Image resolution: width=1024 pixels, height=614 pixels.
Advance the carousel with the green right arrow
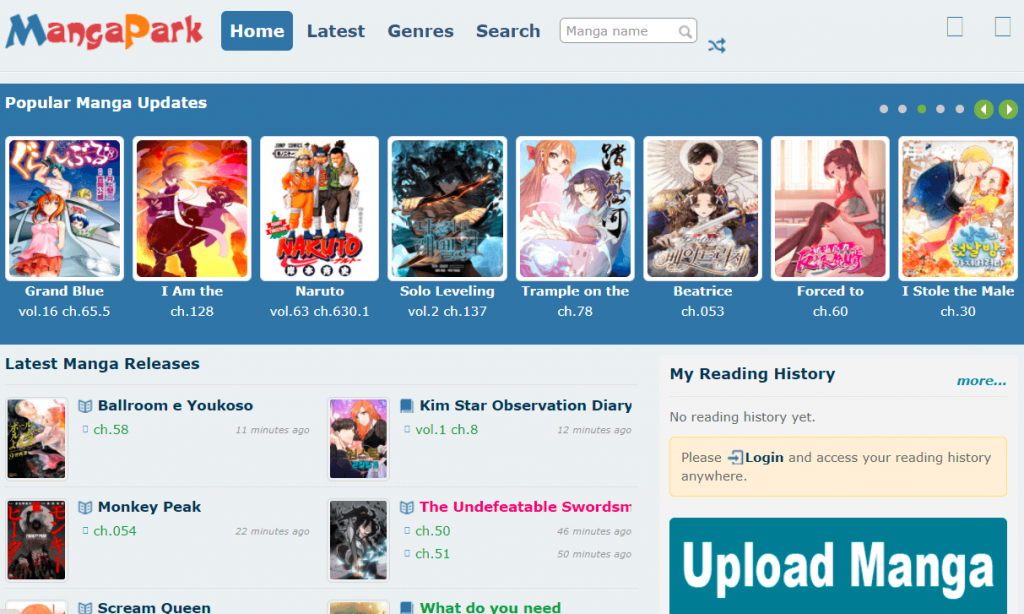1008,109
